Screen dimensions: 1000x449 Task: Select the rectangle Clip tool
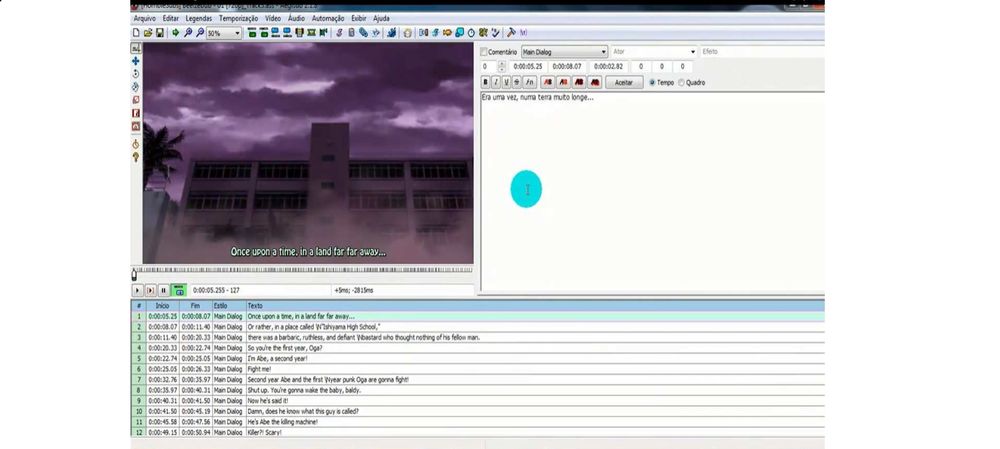pyautogui.click(x=135, y=113)
